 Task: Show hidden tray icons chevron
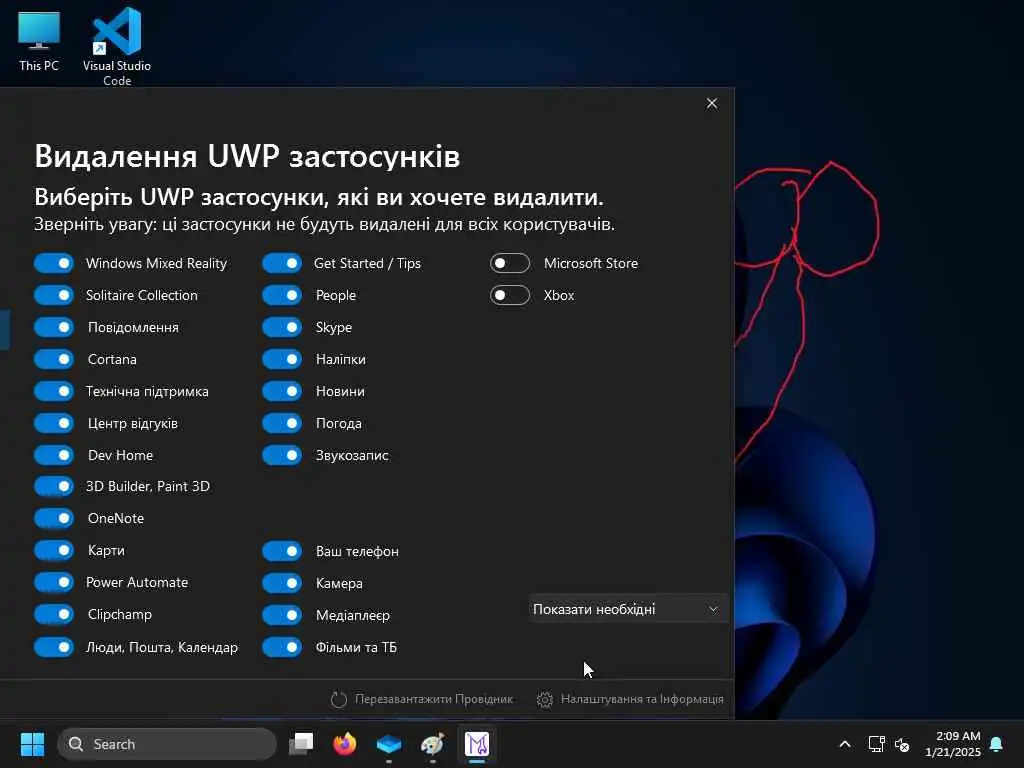tap(844, 744)
